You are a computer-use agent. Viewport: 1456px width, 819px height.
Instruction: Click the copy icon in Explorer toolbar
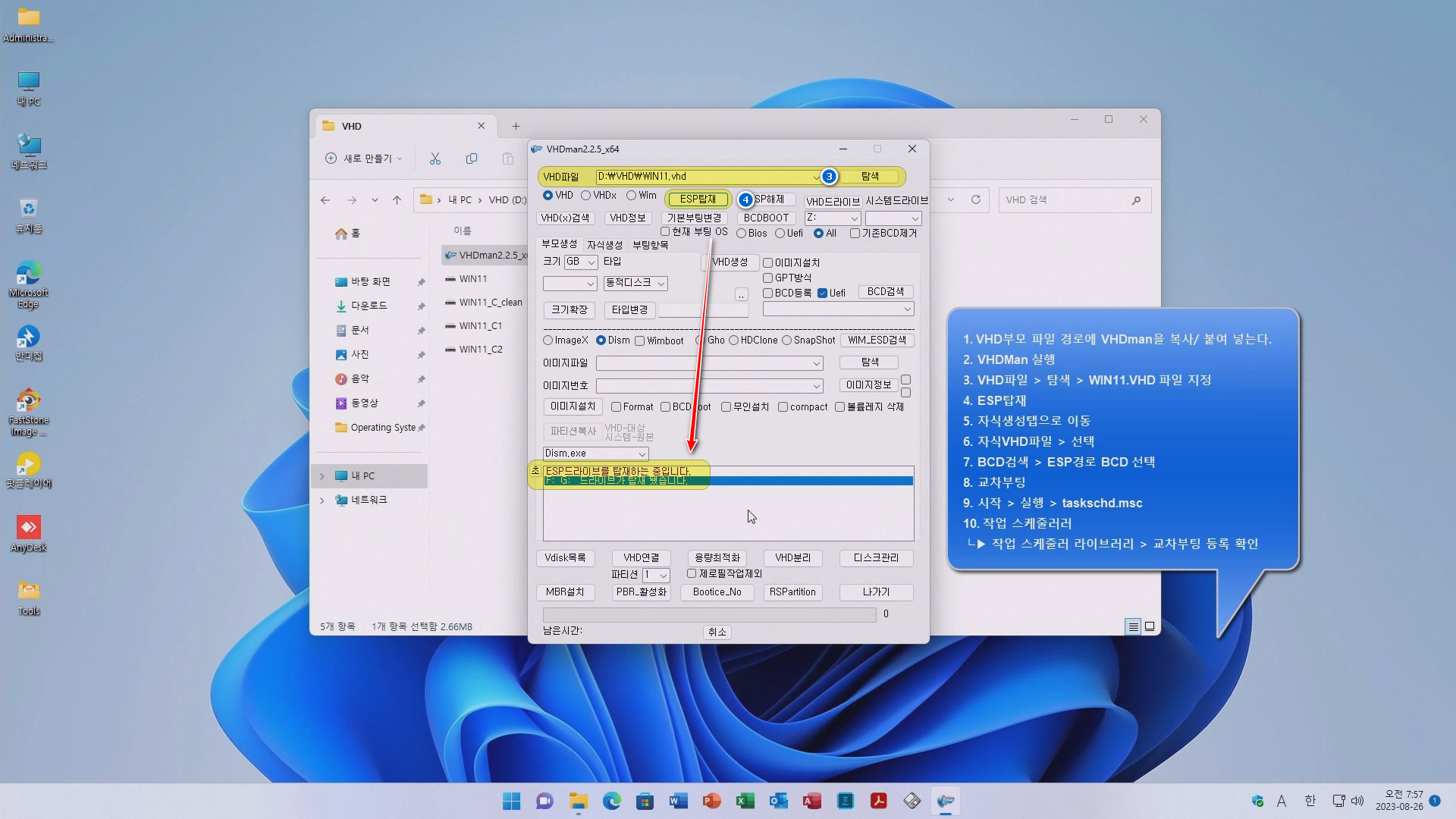[x=472, y=158]
